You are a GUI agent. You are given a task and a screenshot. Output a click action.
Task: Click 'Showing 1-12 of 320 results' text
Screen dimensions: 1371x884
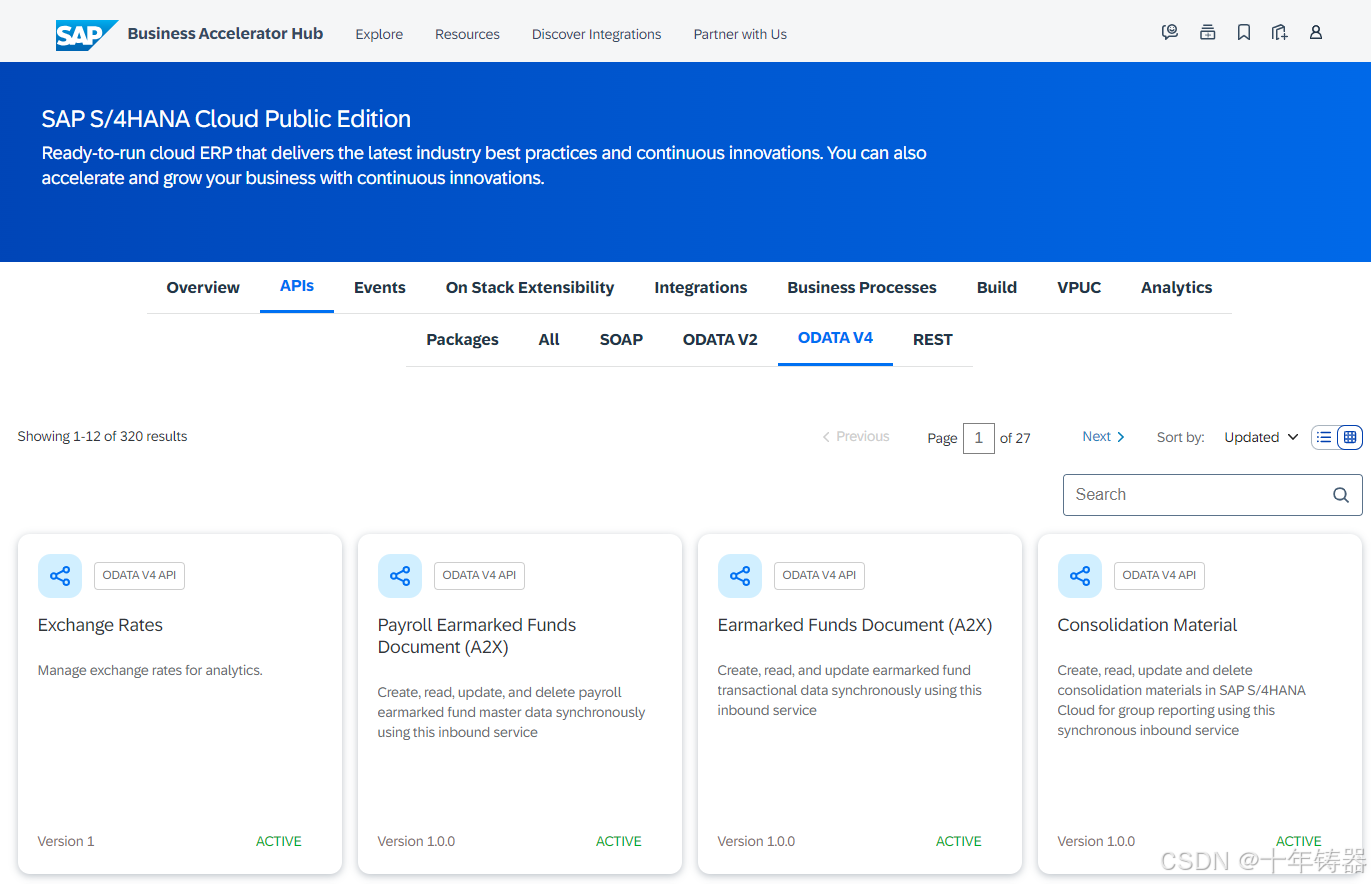click(102, 436)
